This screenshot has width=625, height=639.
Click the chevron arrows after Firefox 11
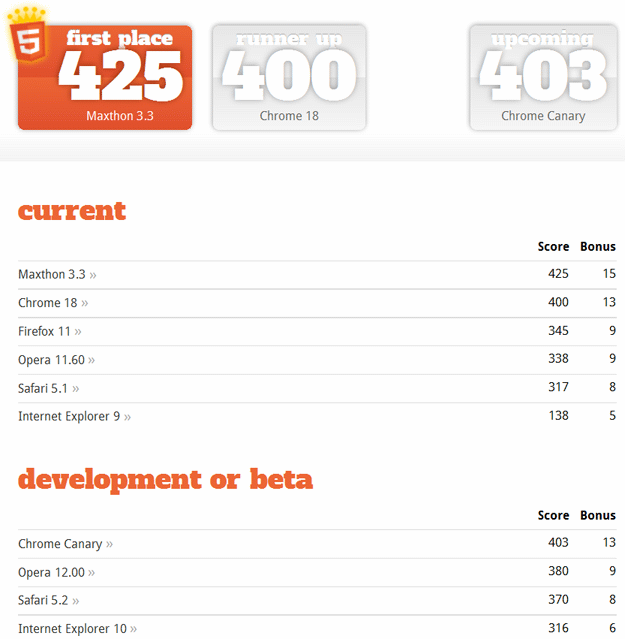point(78,332)
